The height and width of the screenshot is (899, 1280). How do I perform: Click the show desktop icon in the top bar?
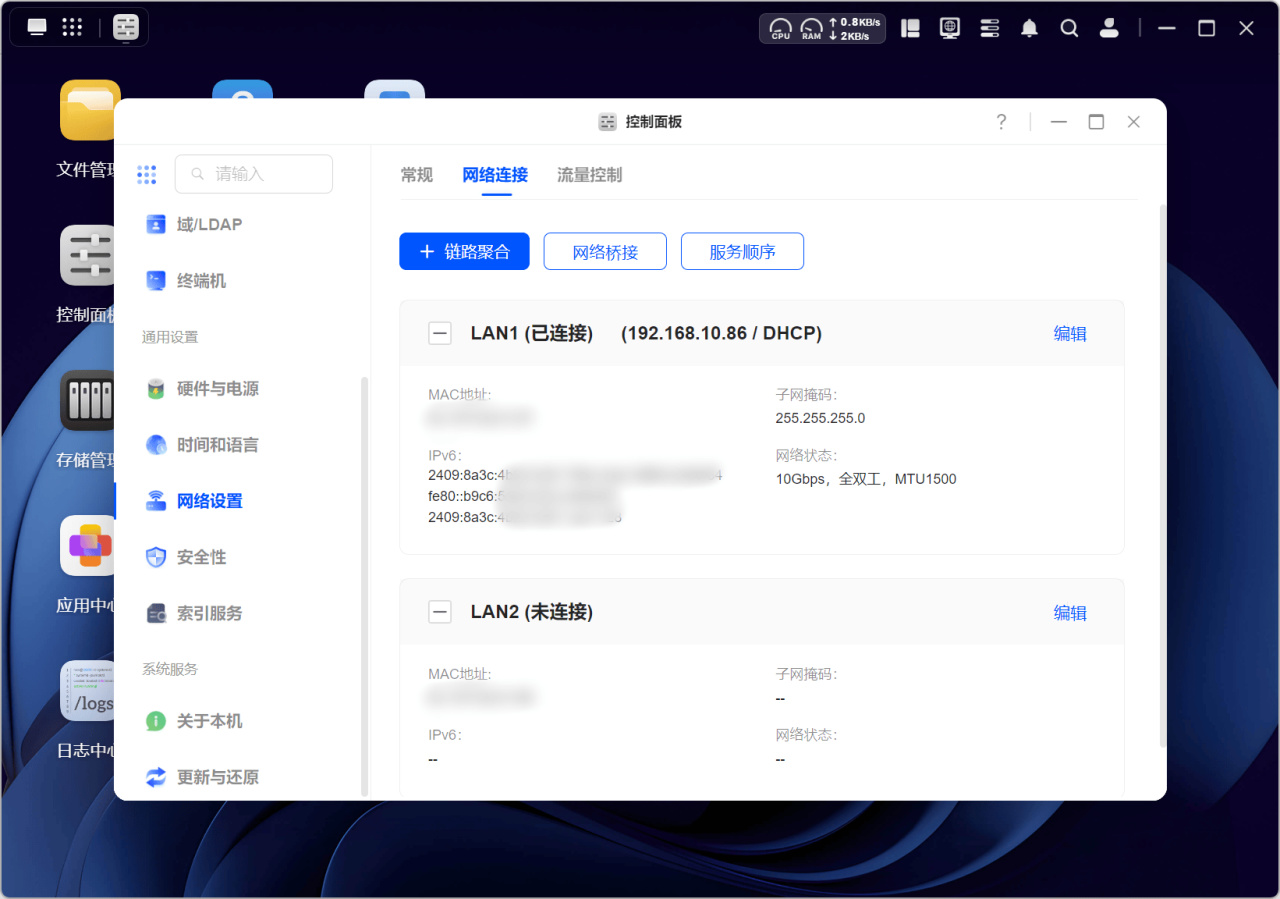tap(37, 27)
